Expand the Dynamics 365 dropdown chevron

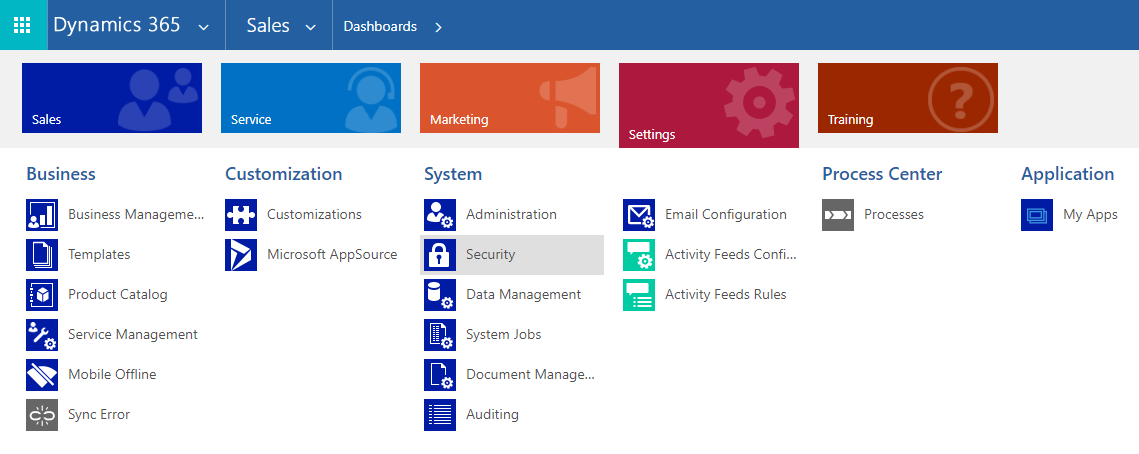point(204,27)
